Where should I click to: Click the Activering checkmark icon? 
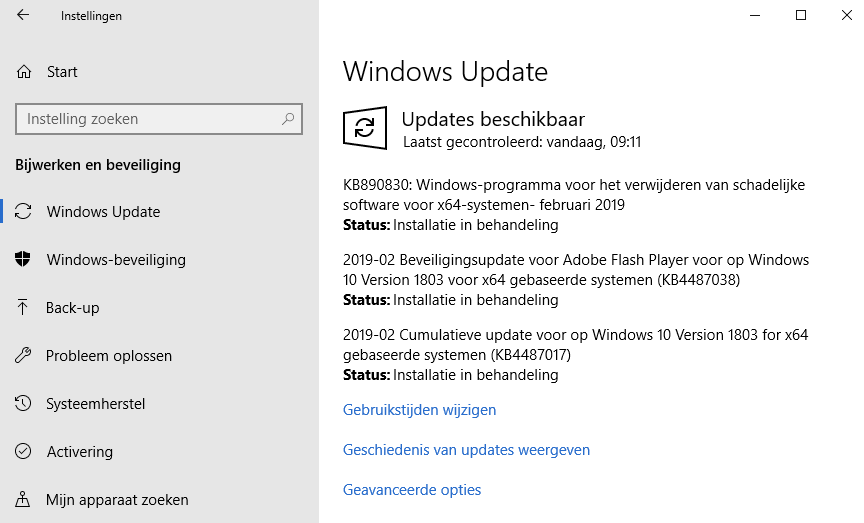click(x=23, y=452)
